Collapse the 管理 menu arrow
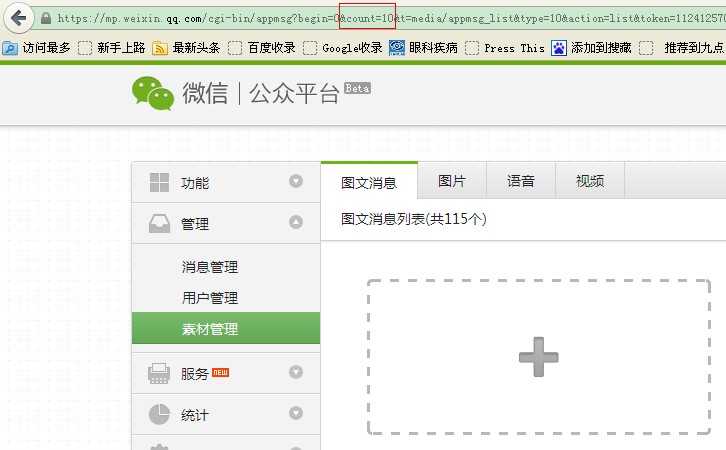The height and width of the screenshot is (450, 726). 296,222
